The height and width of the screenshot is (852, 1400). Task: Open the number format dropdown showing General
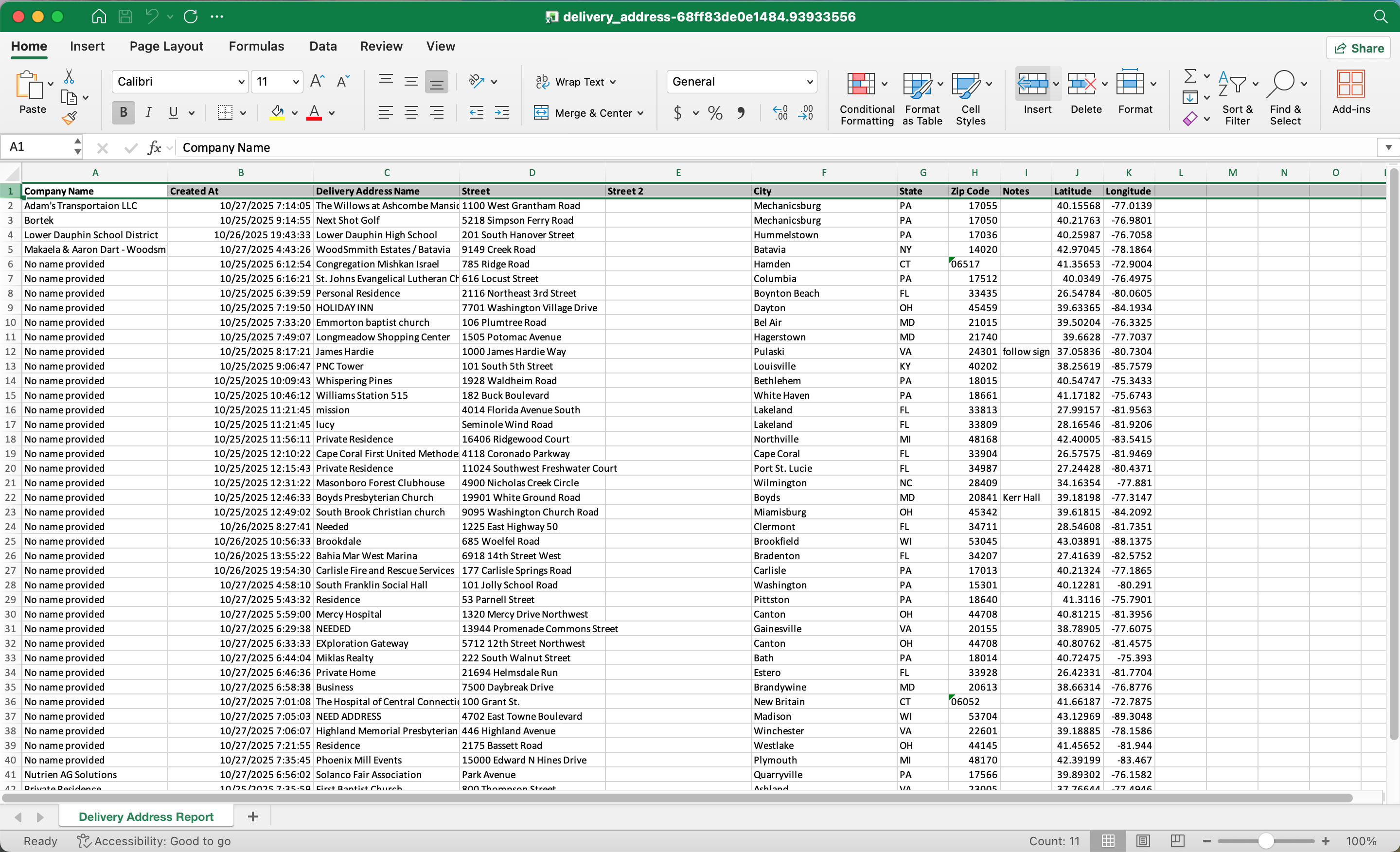(810, 82)
